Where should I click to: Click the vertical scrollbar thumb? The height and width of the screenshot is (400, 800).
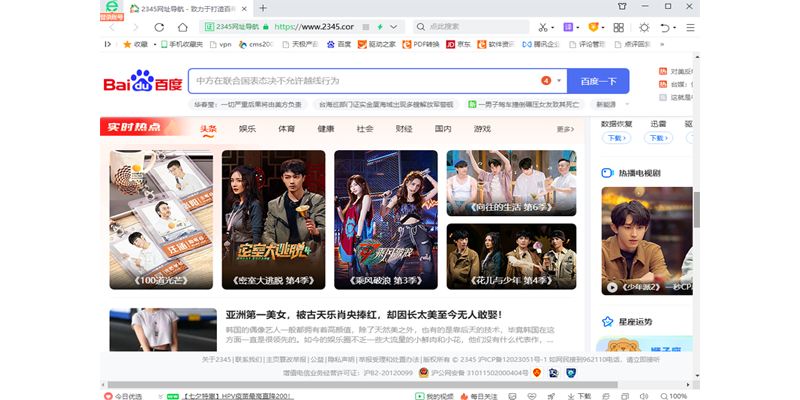point(696,210)
